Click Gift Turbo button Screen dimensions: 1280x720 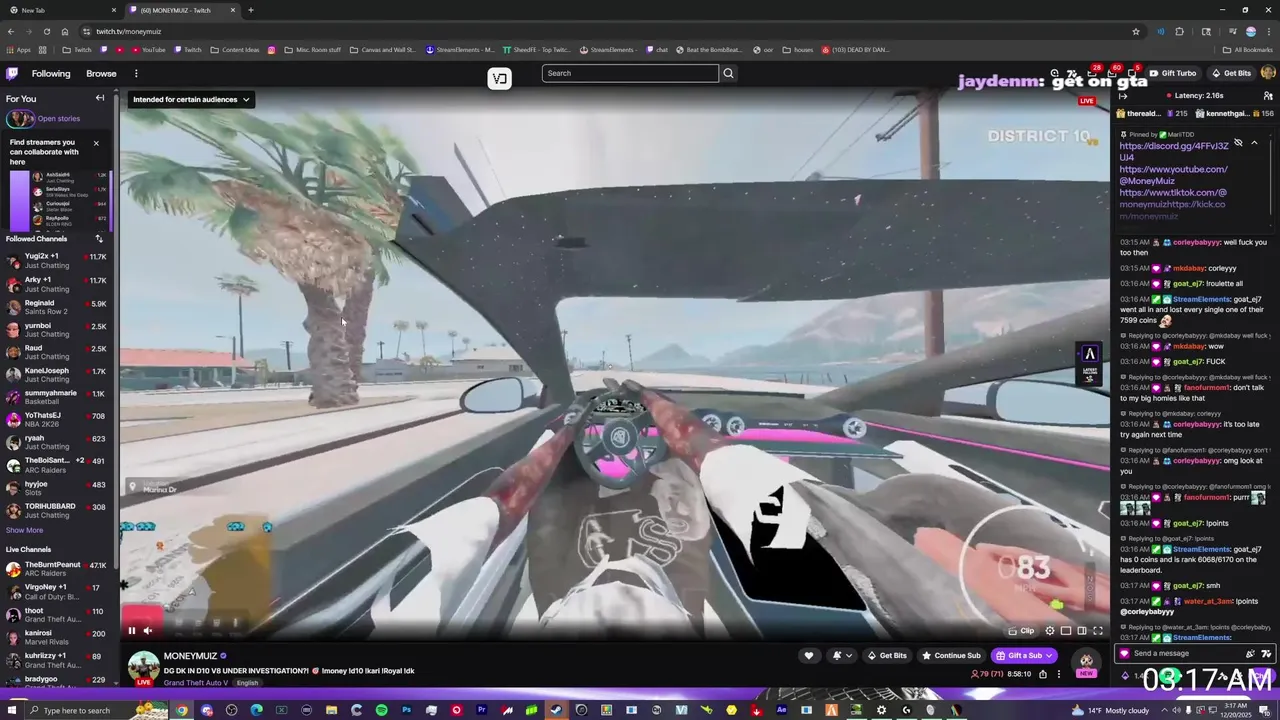pos(1173,73)
